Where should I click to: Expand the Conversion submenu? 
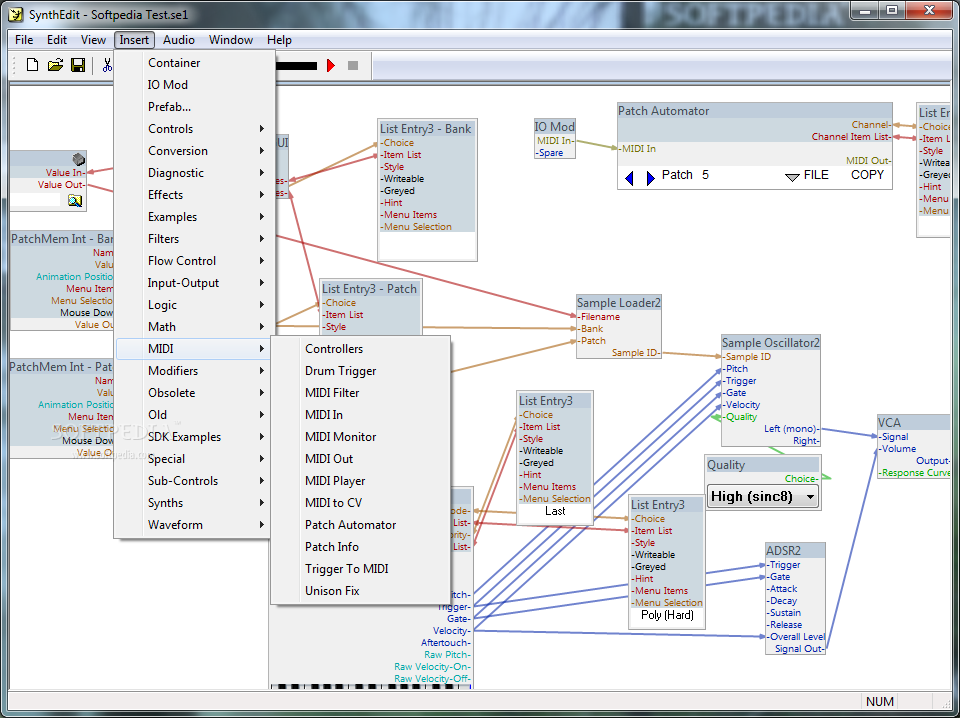194,151
